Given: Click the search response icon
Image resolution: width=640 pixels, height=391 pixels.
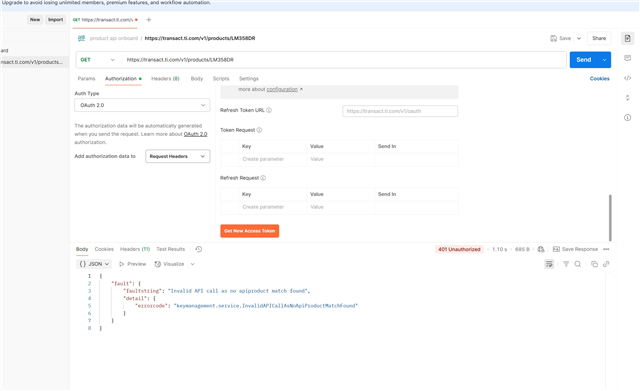Looking at the screenshot, I should (x=578, y=264).
